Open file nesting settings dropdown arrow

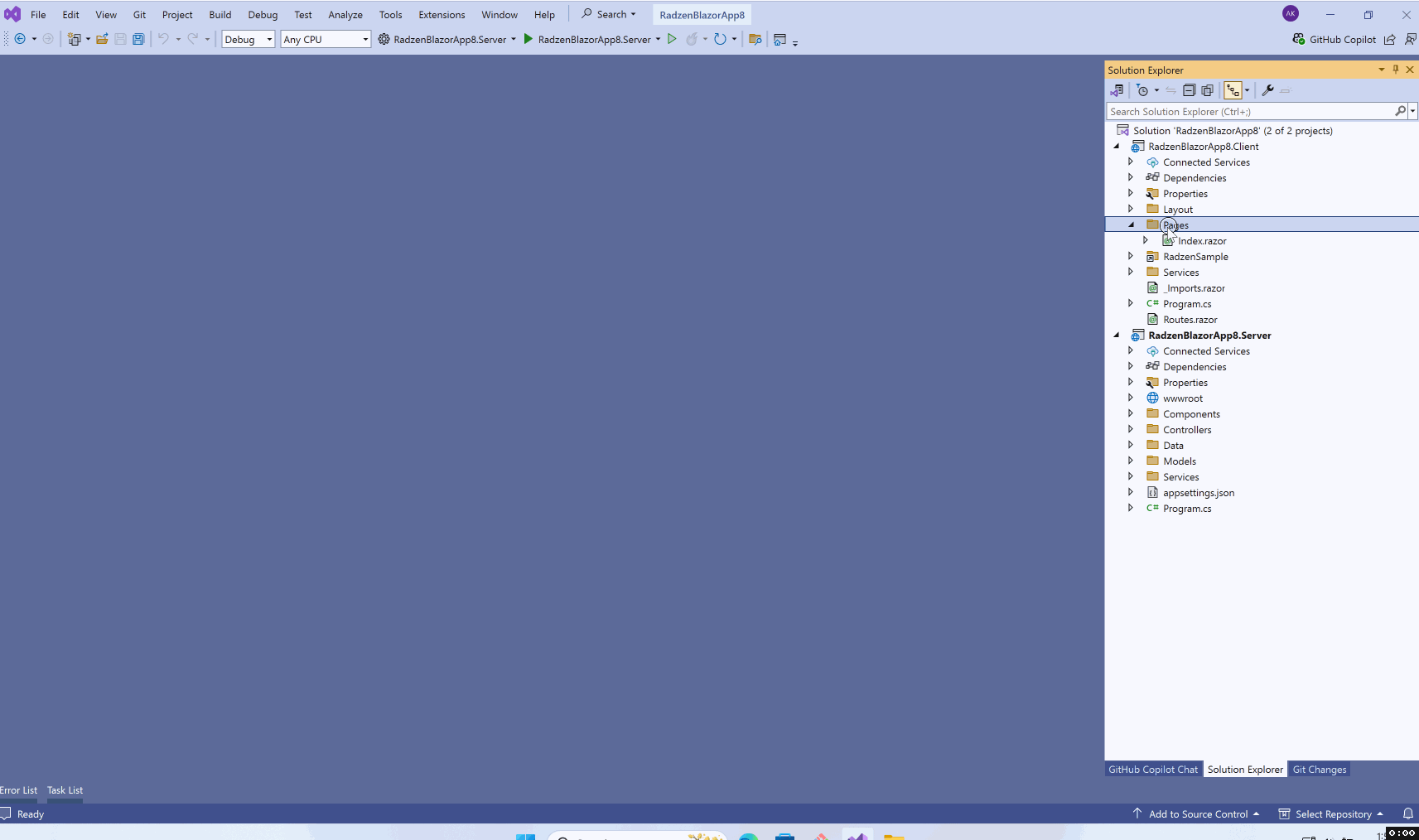click(1247, 90)
